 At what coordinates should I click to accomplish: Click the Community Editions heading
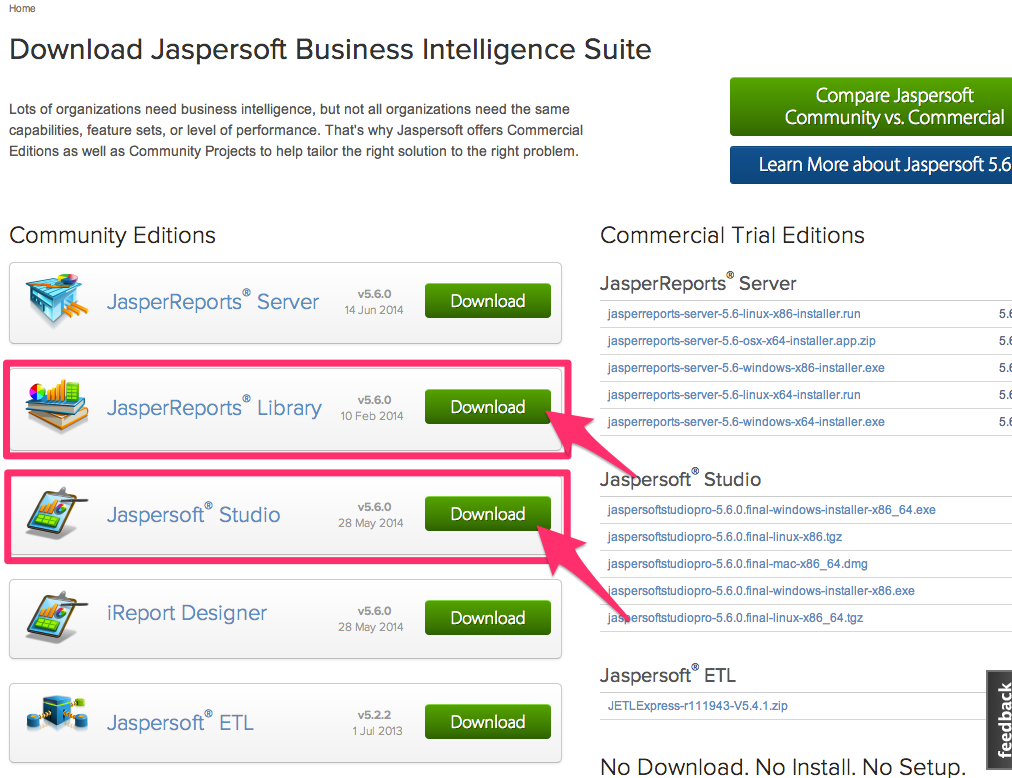(x=112, y=236)
